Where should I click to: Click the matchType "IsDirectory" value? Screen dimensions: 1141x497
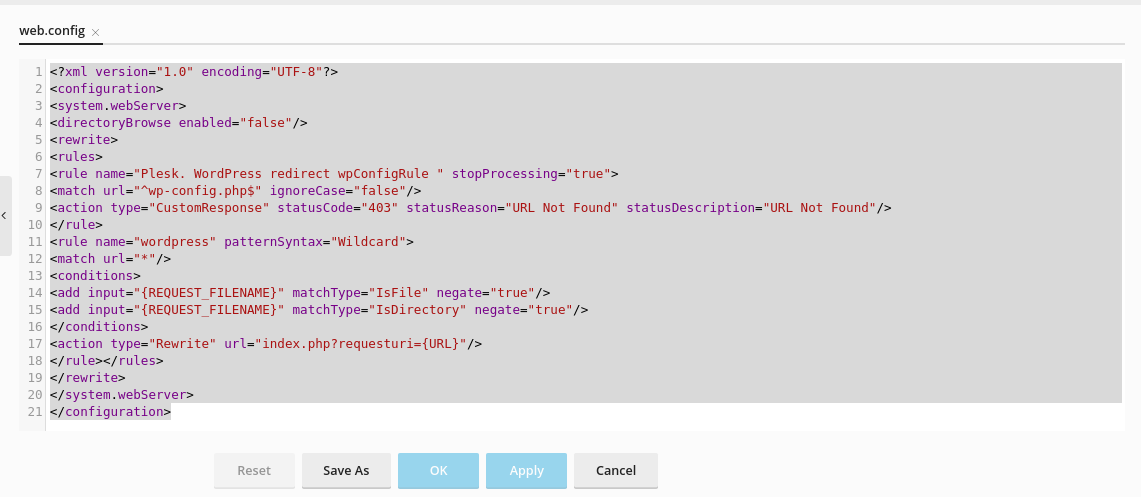point(421,310)
